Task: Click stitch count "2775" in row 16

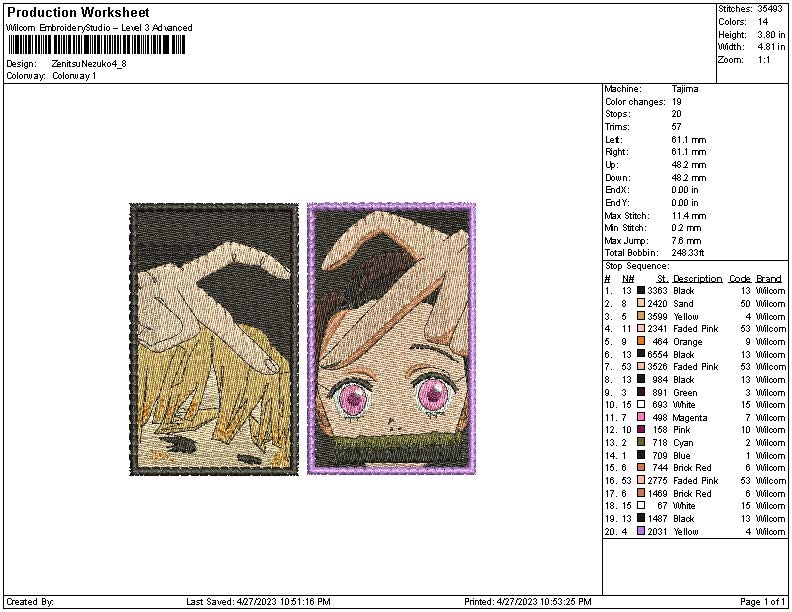Action: pos(657,481)
